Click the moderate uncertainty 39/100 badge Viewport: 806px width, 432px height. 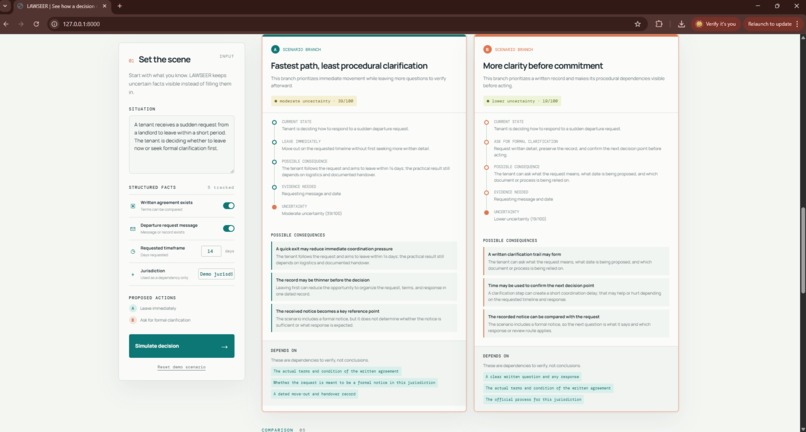(314, 101)
